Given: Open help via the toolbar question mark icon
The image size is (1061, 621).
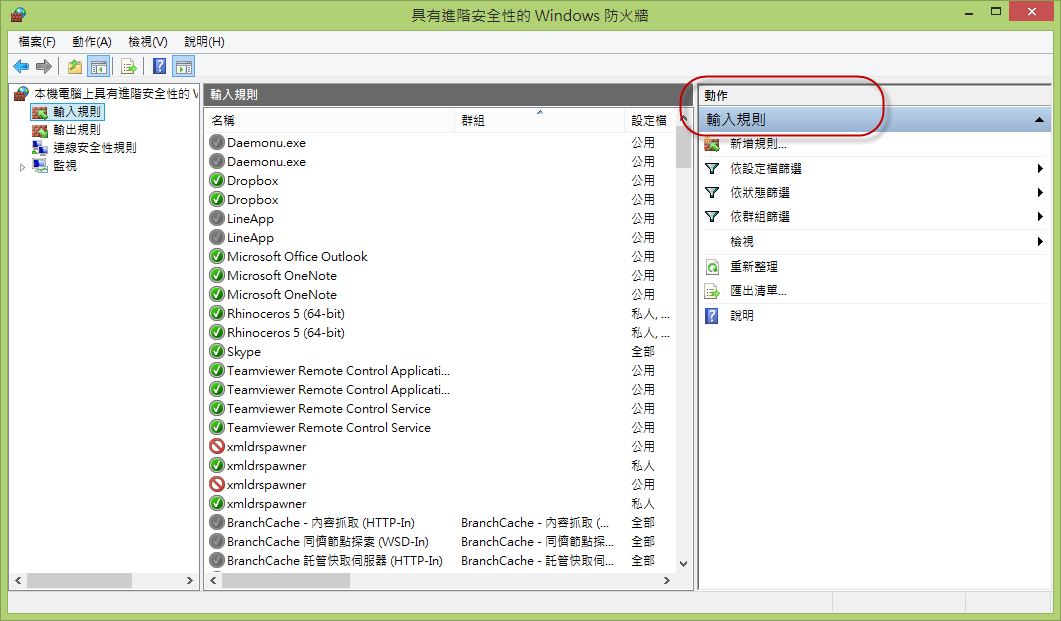Looking at the screenshot, I should [x=160, y=66].
